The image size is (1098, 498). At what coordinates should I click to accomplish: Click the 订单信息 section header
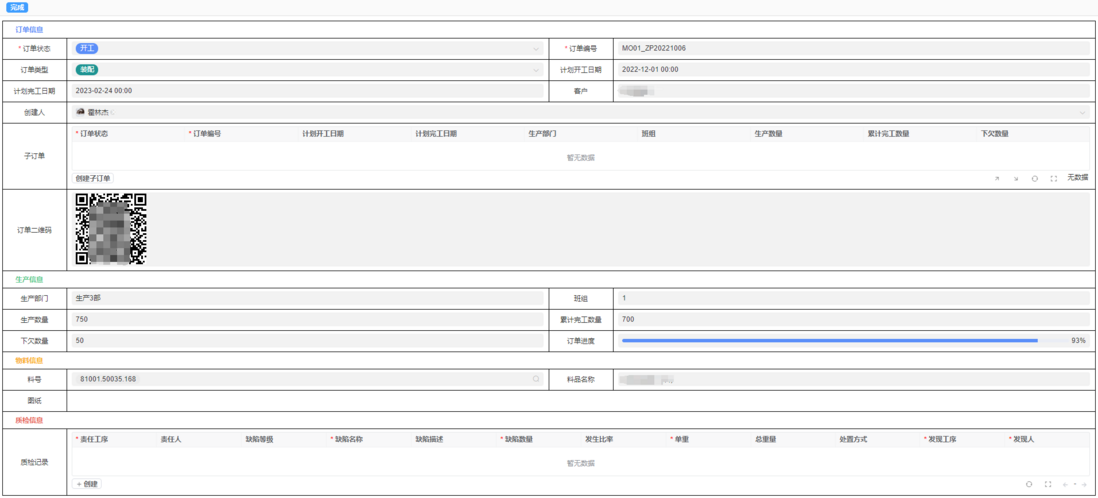pos(29,29)
